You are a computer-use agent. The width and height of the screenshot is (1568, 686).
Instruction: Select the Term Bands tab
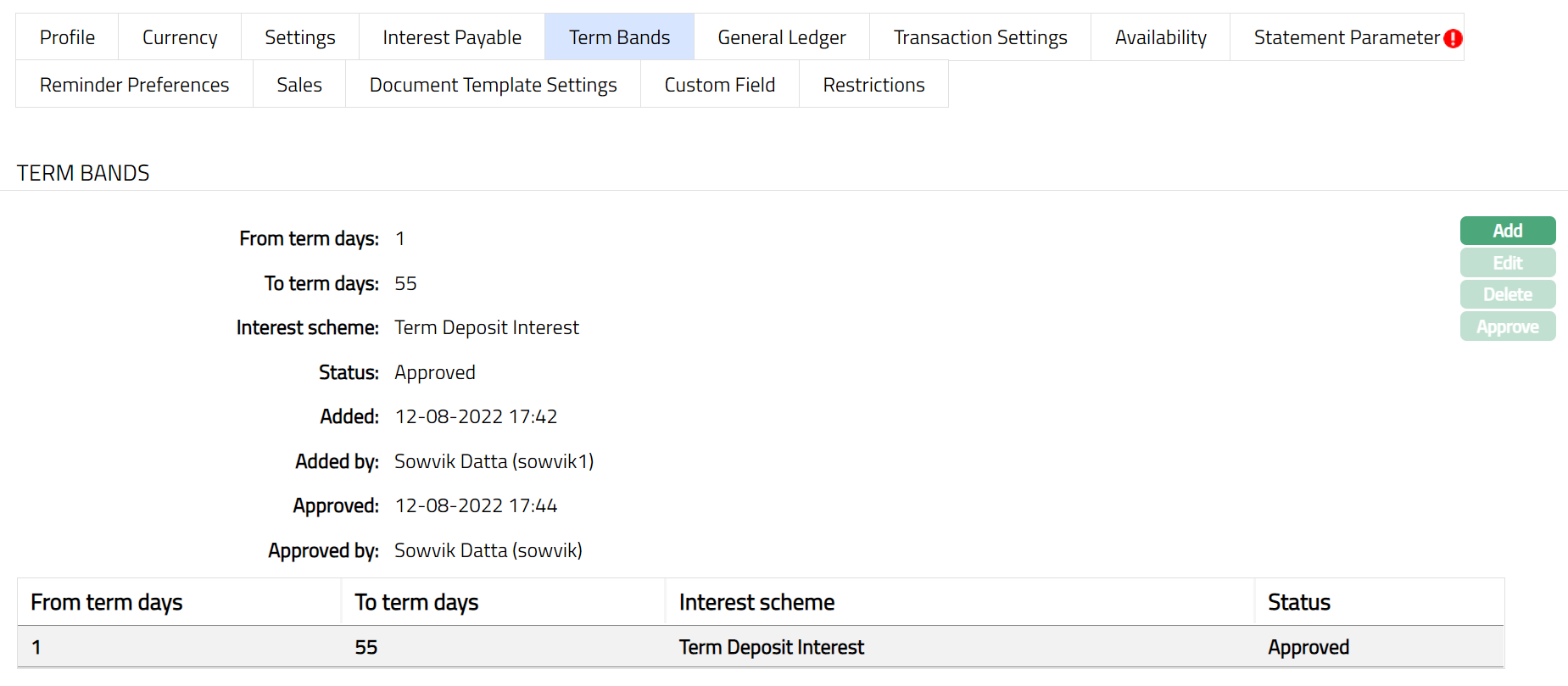pyautogui.click(x=619, y=37)
